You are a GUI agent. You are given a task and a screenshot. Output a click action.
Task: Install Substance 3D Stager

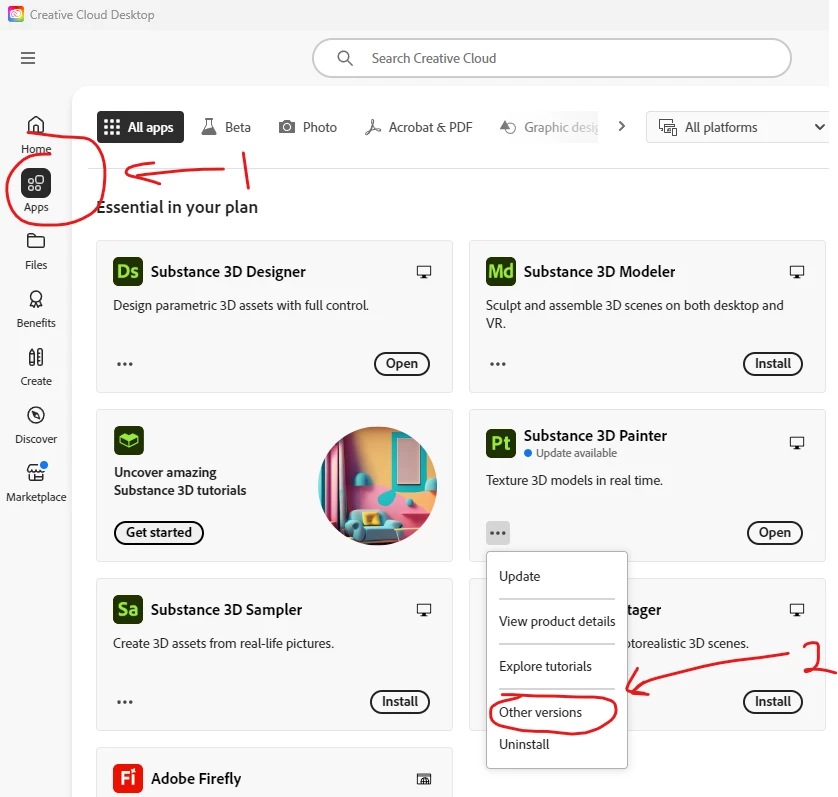[772, 701]
